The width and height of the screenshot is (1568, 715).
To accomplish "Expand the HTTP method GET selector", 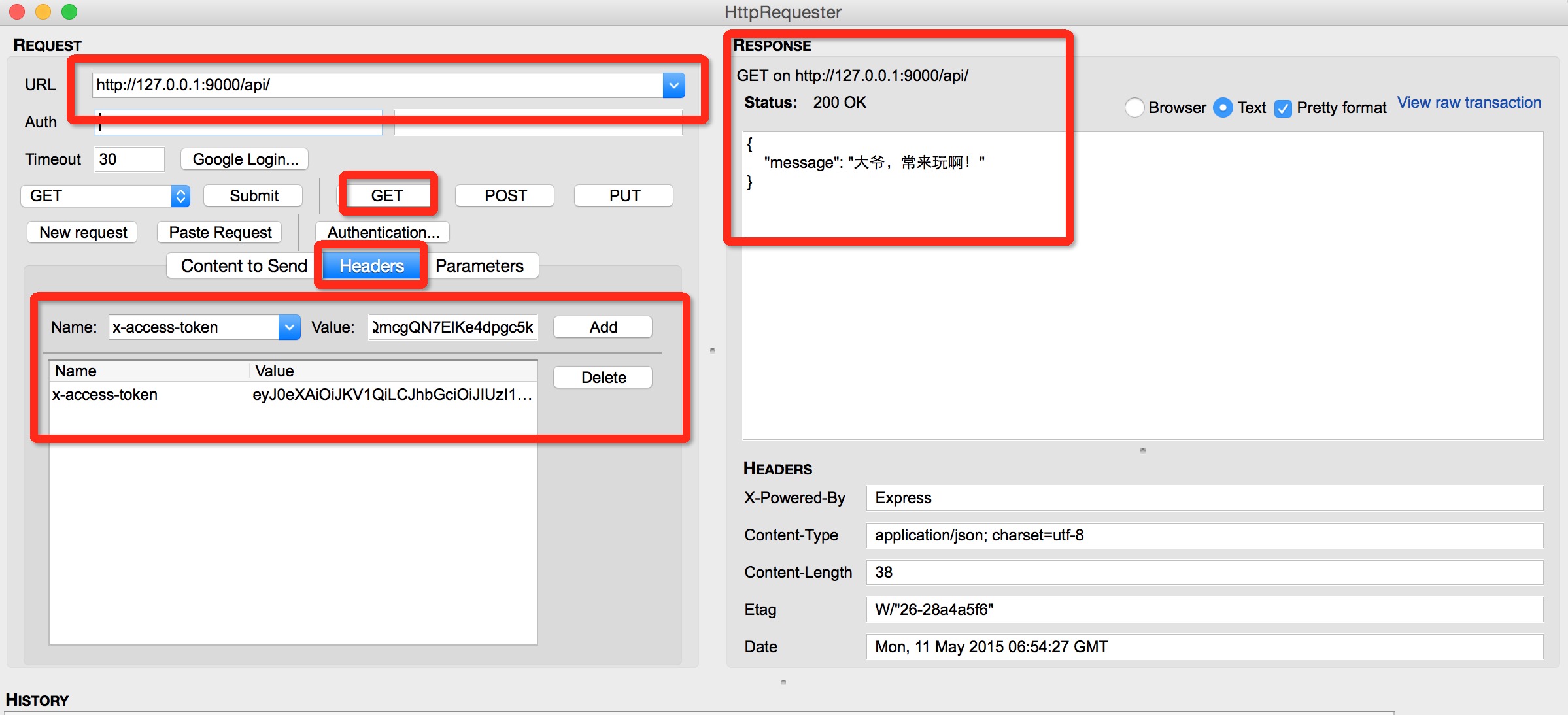I will point(180,195).
